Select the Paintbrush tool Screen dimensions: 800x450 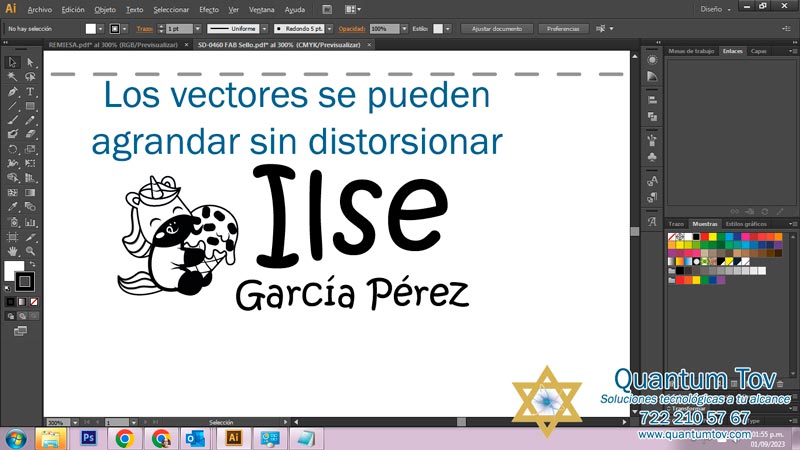[12, 120]
